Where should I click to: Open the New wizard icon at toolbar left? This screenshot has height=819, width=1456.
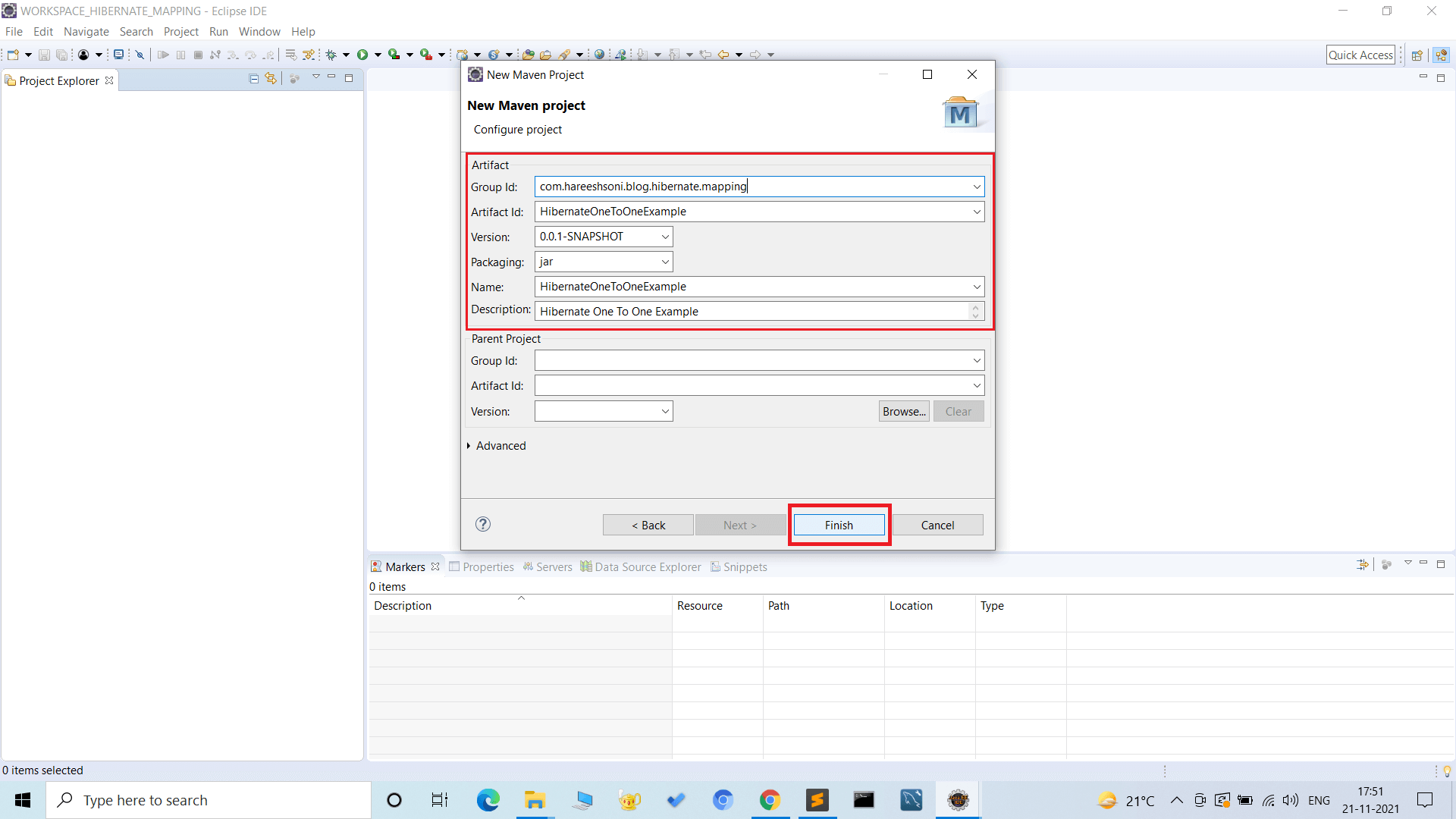13,54
